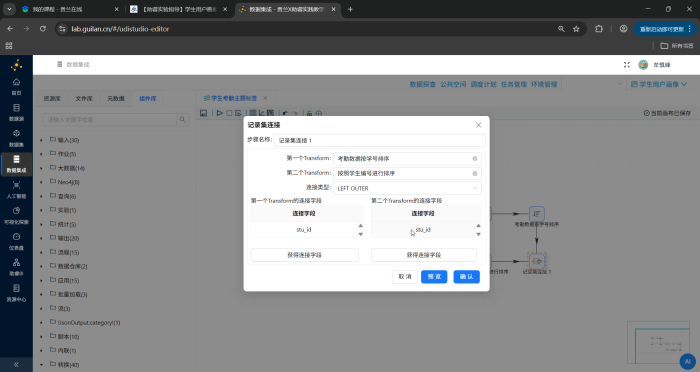Click the undo arrow on canvas toolbar
The width and height of the screenshot is (700, 372).
pos(285,113)
